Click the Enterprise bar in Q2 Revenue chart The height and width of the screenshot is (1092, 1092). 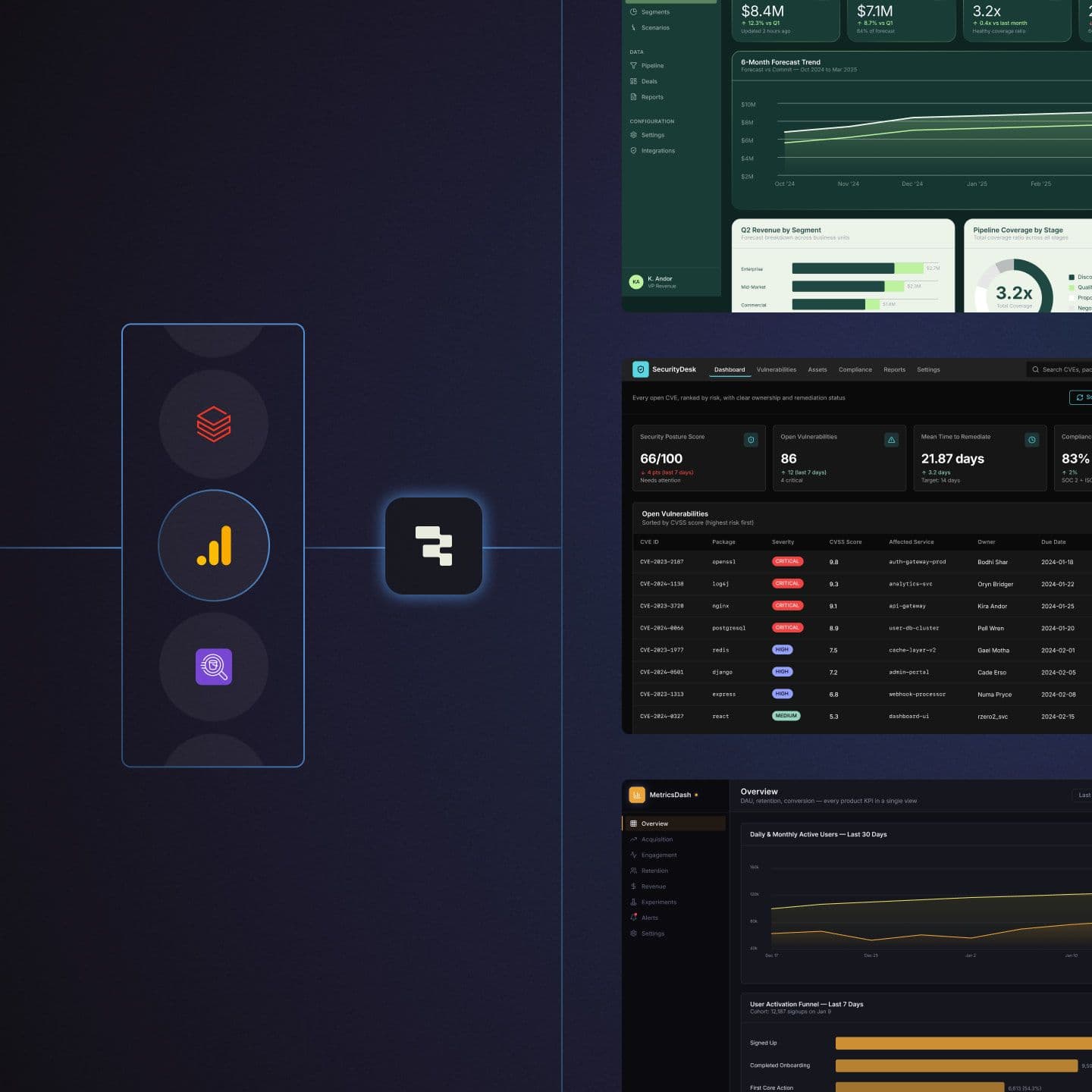858,268
